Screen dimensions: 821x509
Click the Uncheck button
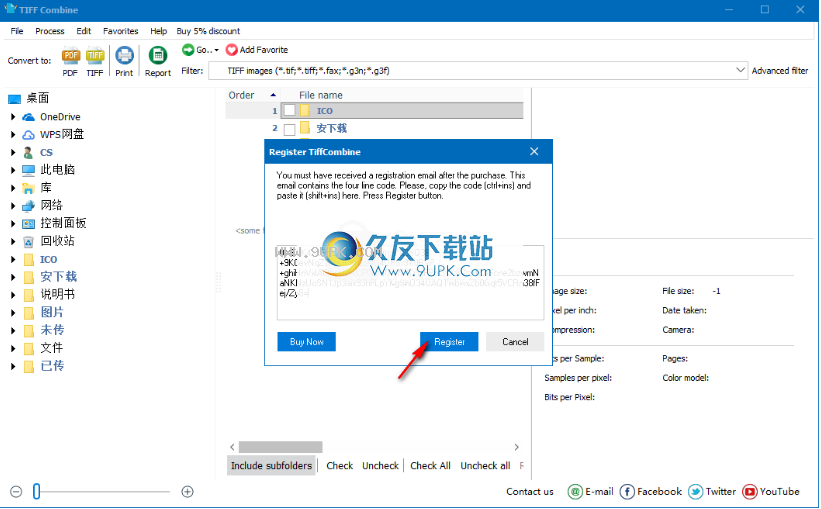(381, 466)
